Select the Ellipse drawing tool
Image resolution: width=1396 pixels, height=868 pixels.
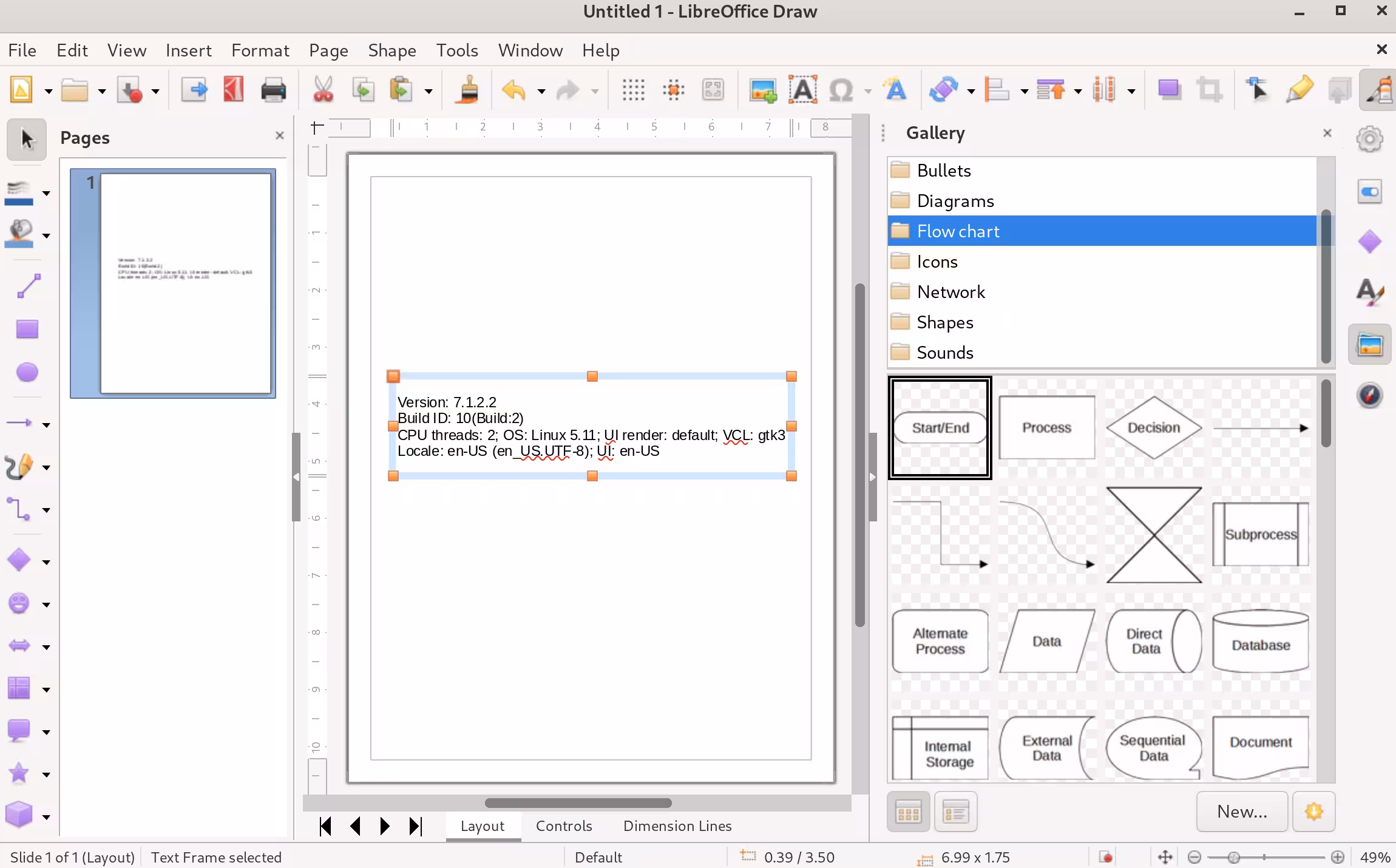[27, 372]
